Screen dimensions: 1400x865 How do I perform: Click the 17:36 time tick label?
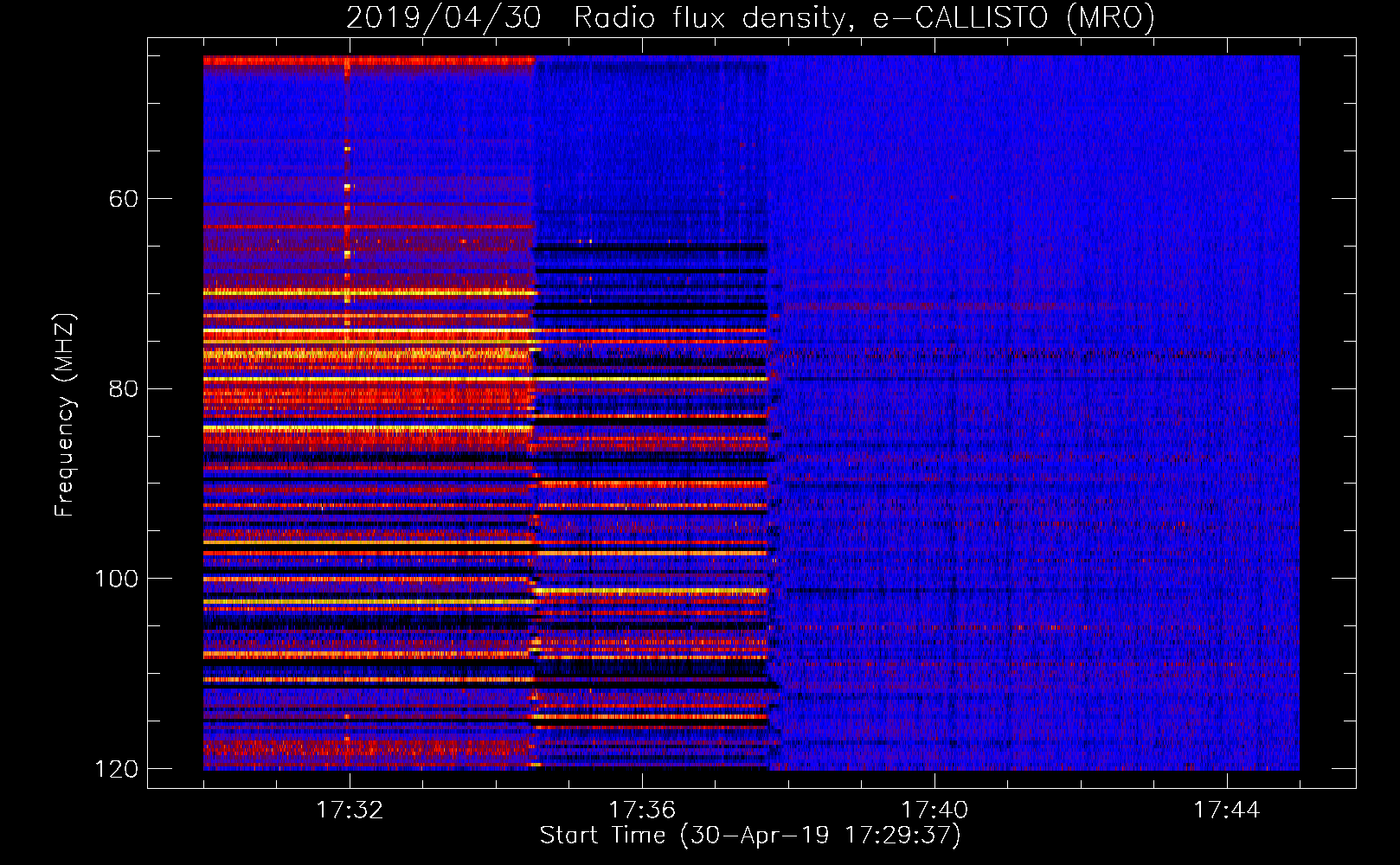pos(642,810)
